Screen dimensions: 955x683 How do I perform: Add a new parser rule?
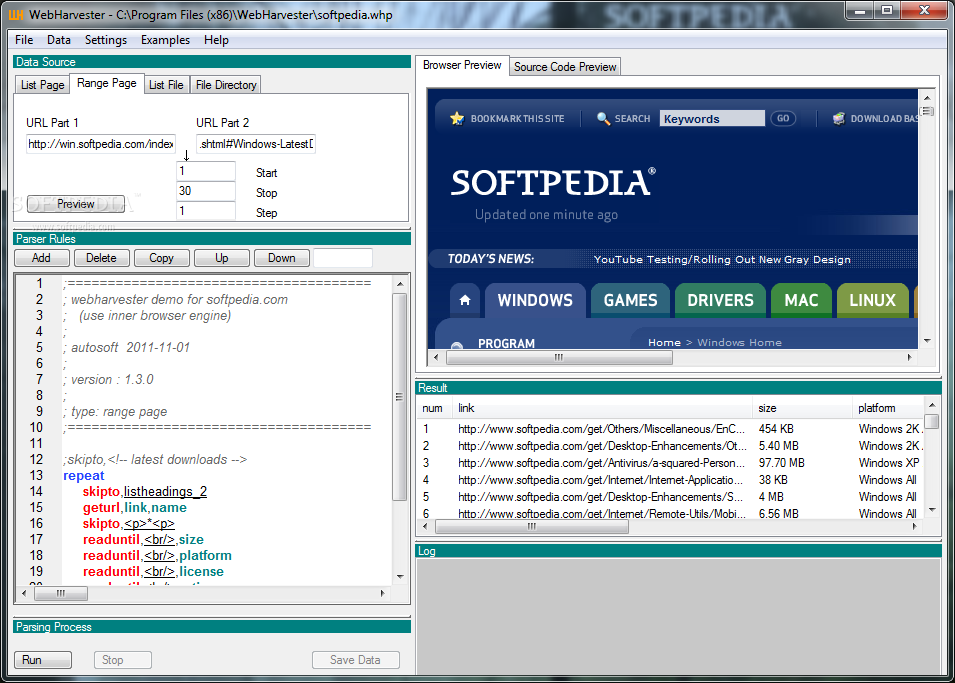(41, 258)
